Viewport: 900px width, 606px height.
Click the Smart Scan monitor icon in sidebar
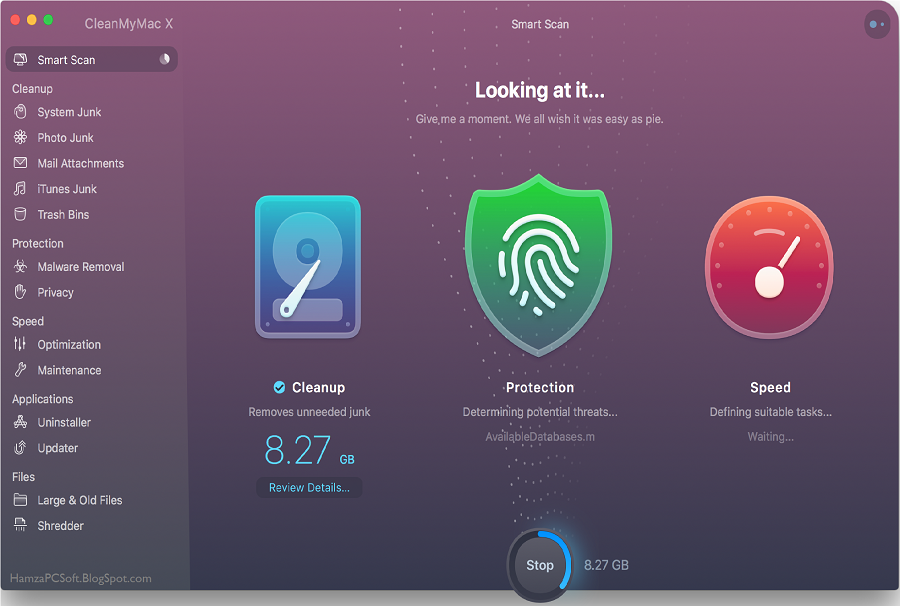[20, 59]
